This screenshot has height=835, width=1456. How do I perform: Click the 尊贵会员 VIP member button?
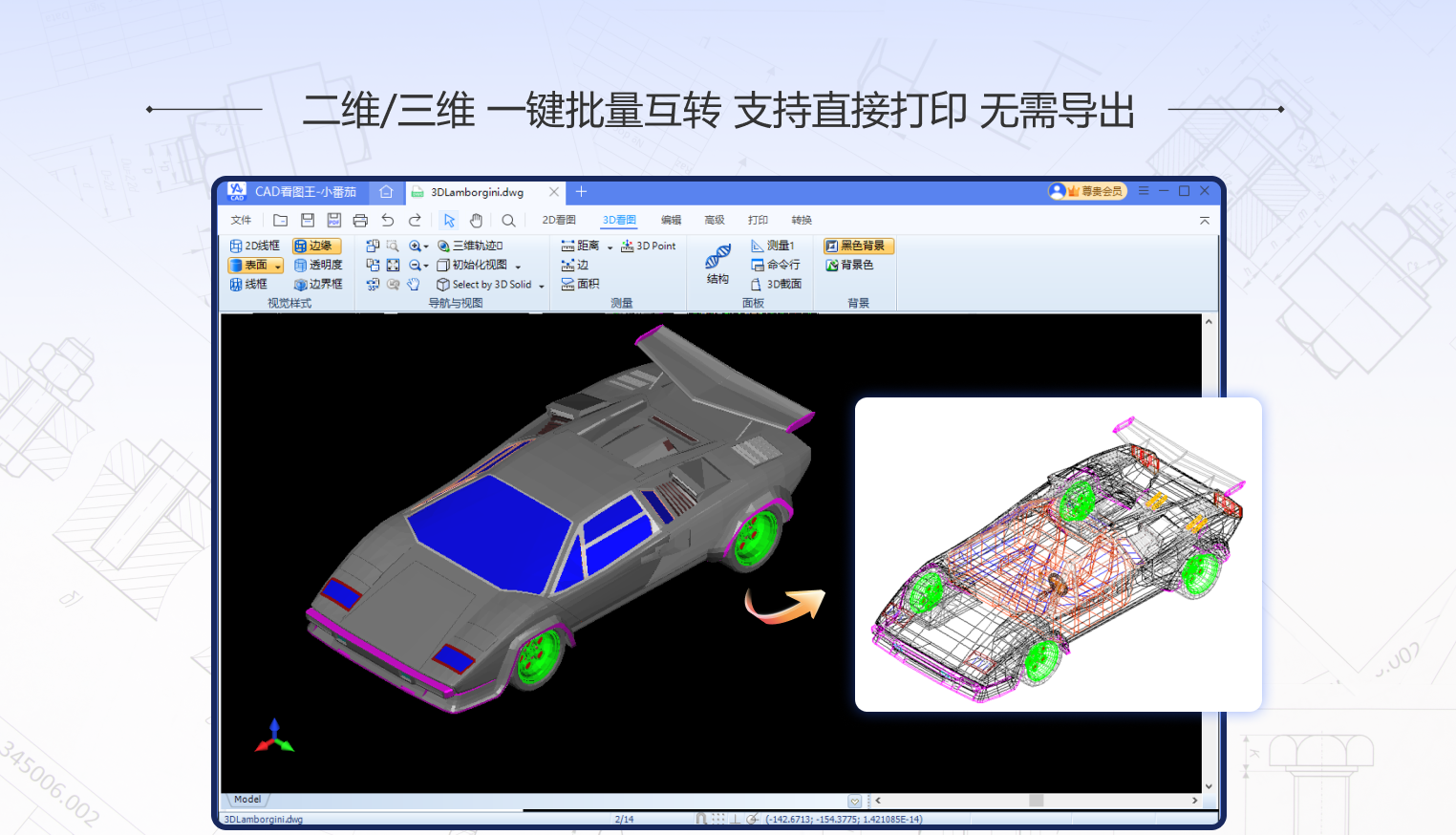coord(1087,192)
